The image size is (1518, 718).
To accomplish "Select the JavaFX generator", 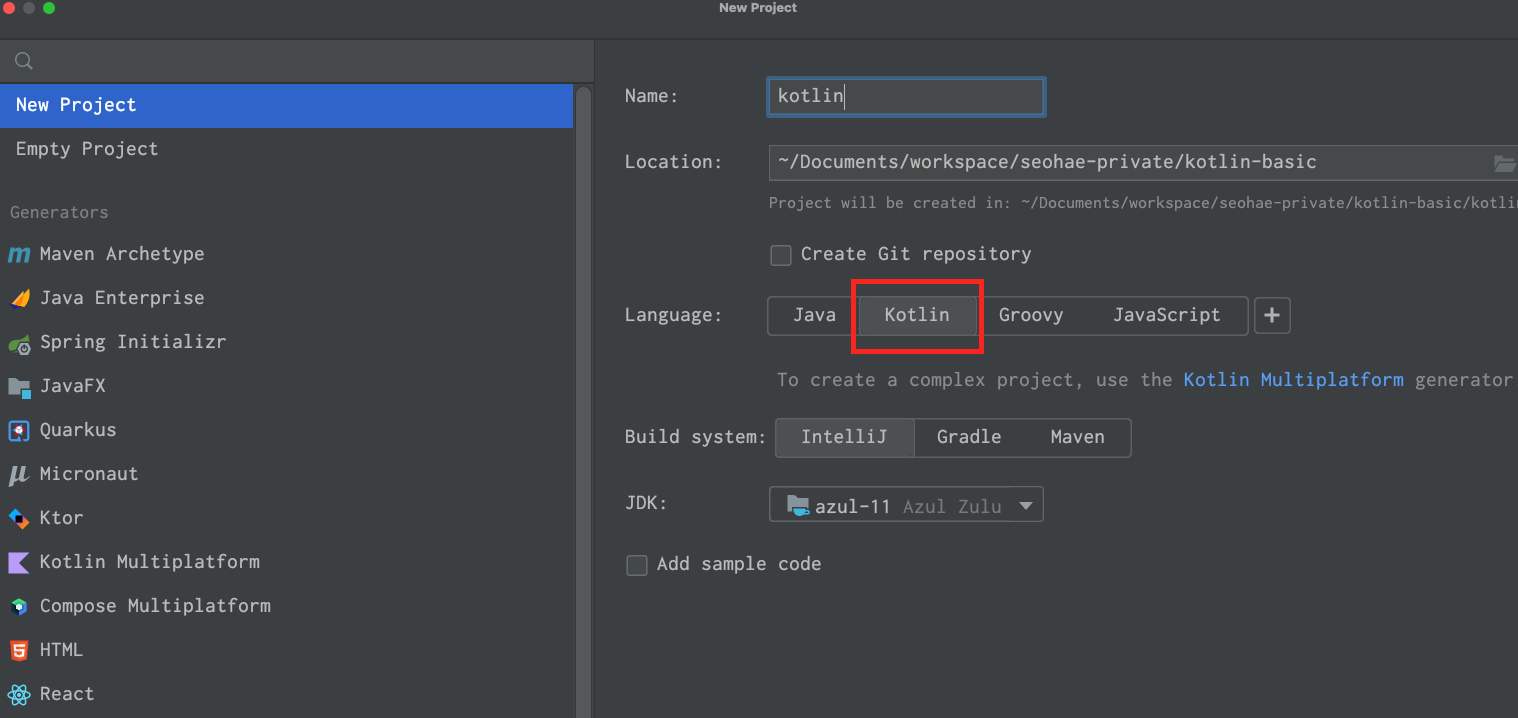I will [286, 386].
